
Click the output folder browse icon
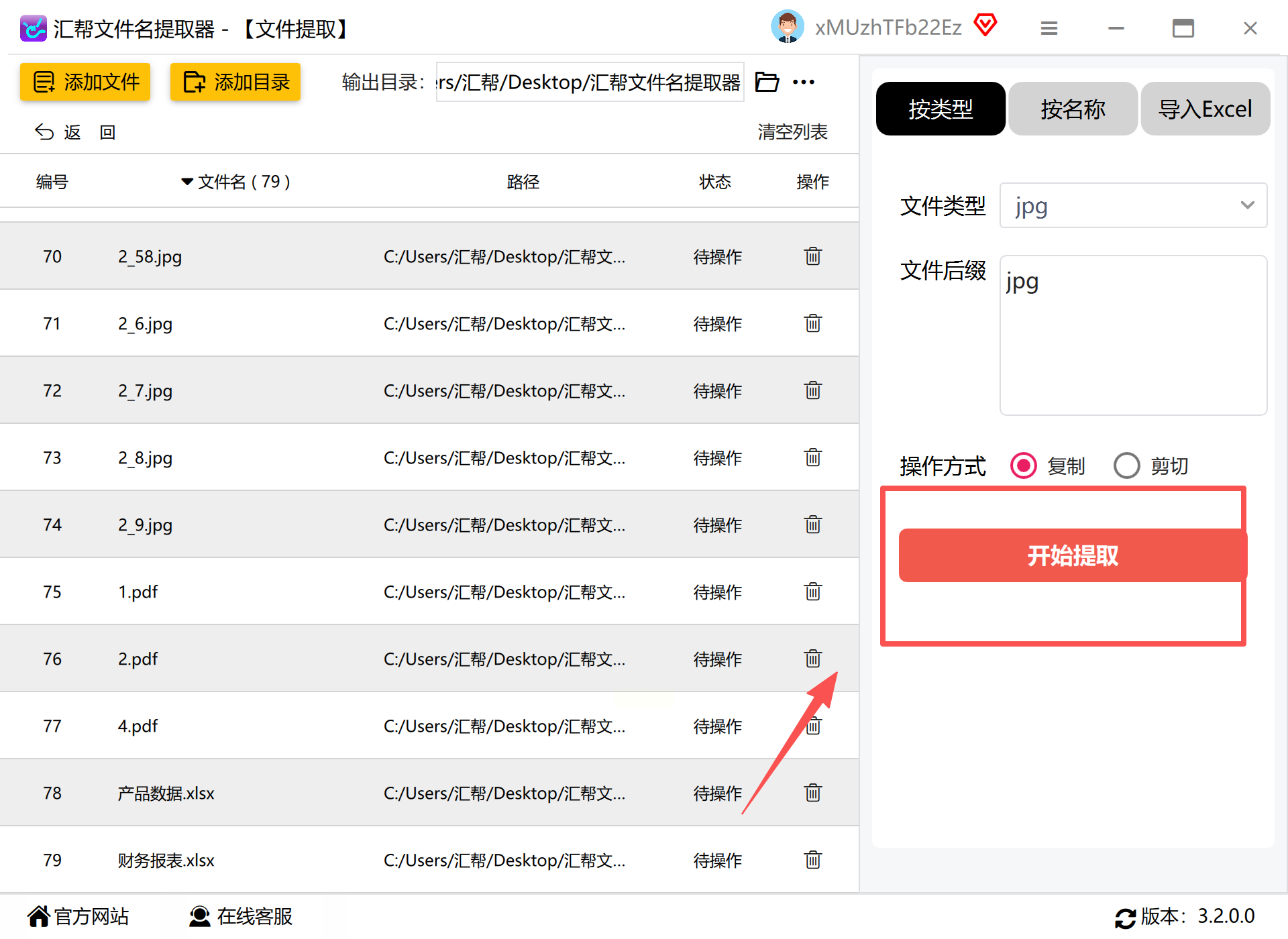[x=767, y=82]
